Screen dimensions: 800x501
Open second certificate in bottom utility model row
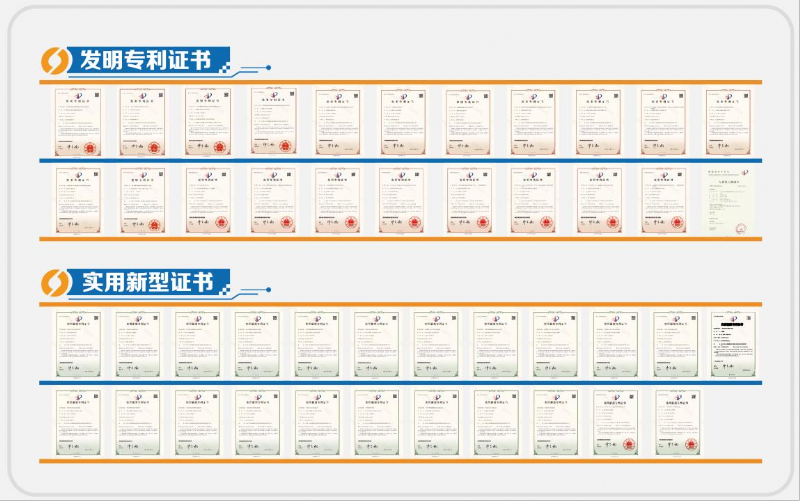coord(137,421)
